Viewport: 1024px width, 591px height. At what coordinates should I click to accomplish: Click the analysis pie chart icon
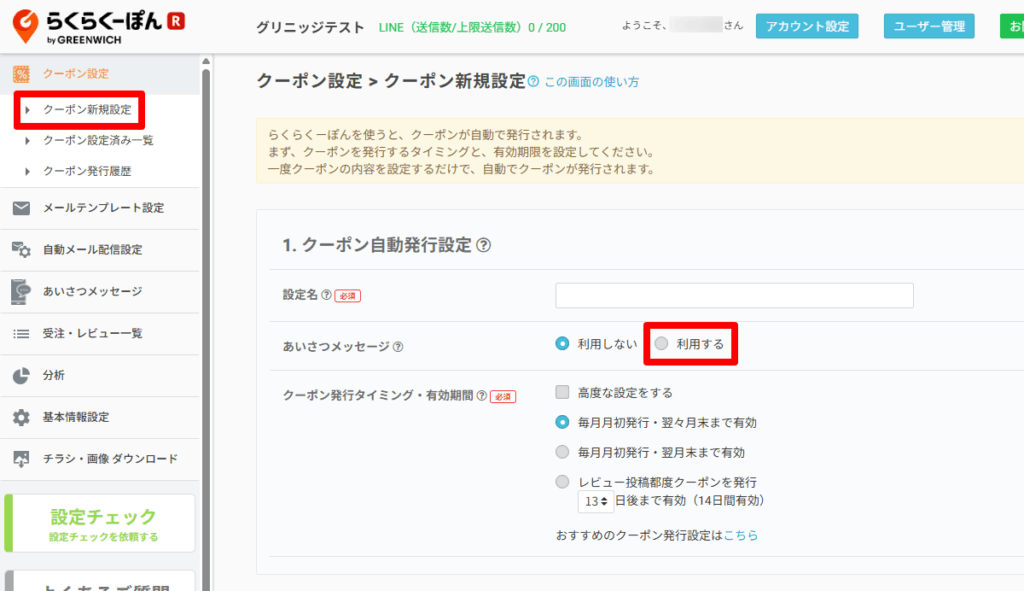click(21, 375)
